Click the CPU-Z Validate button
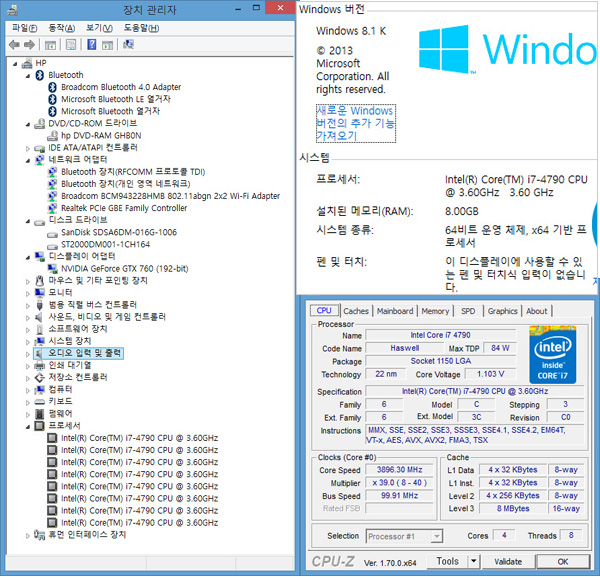This screenshot has height=578, width=600. coord(508,562)
